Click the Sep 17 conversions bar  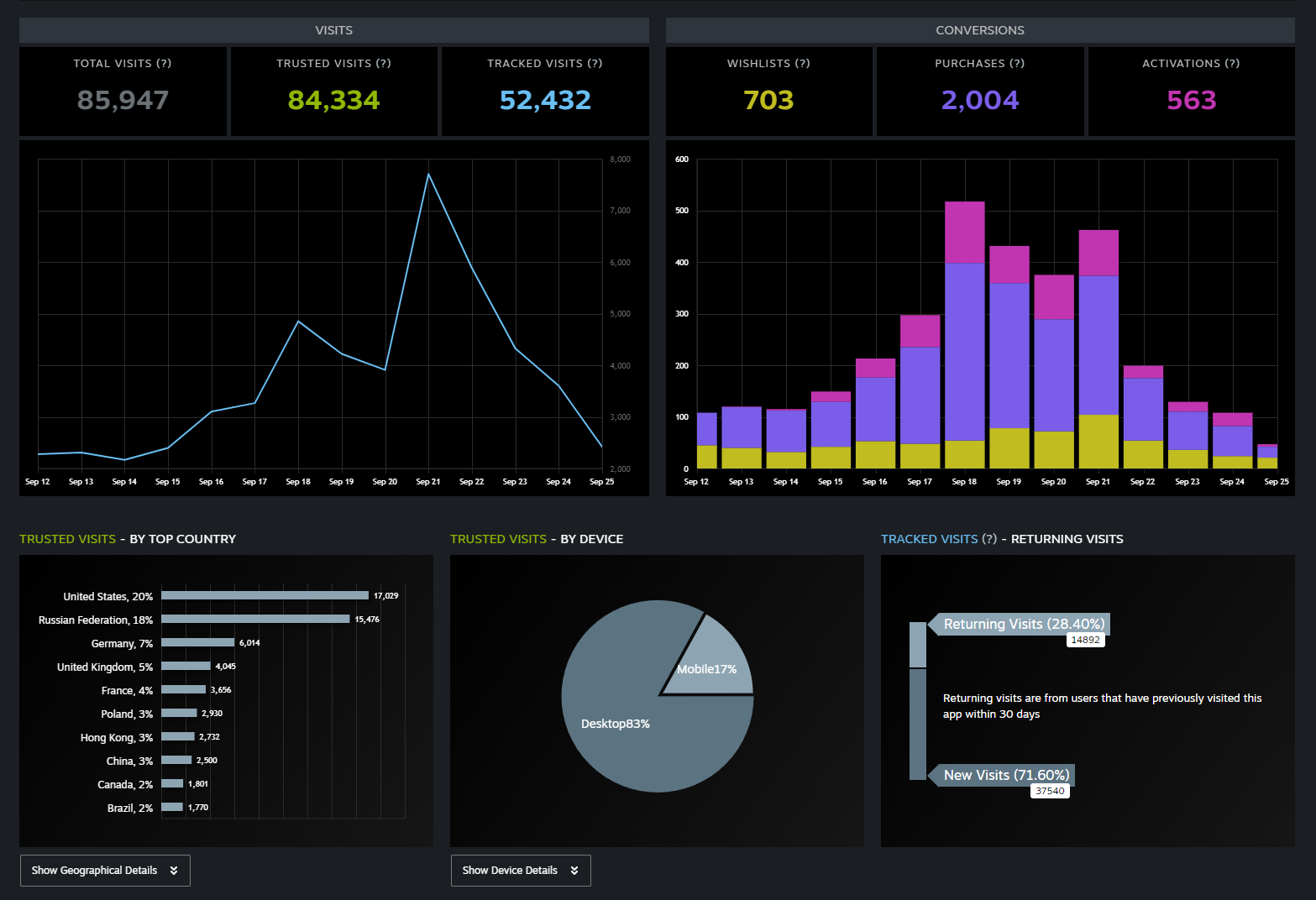(920, 392)
